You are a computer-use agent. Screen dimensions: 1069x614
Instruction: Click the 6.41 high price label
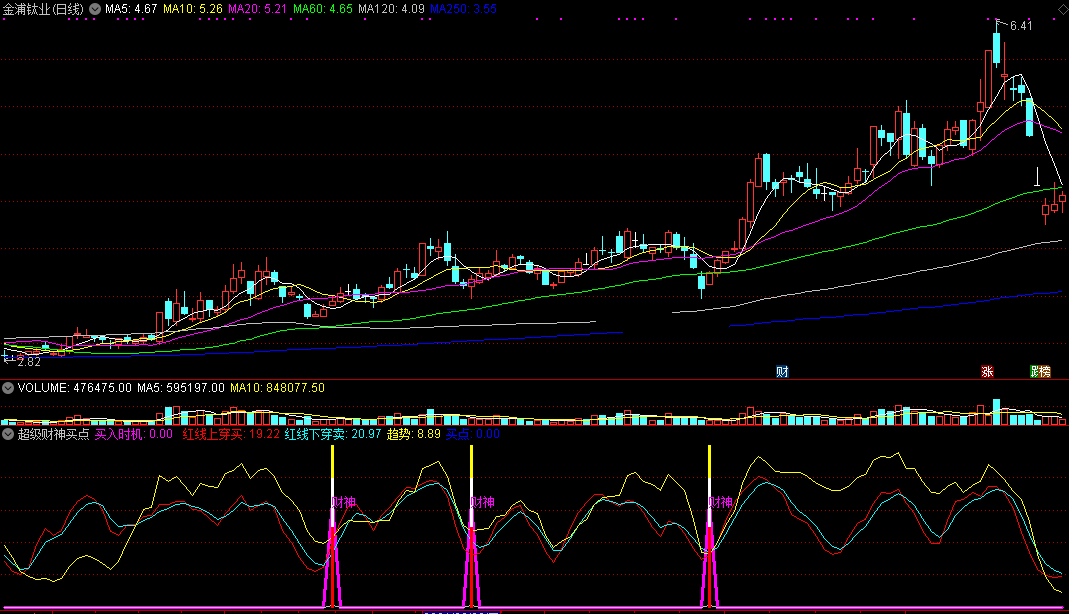pos(1021,26)
